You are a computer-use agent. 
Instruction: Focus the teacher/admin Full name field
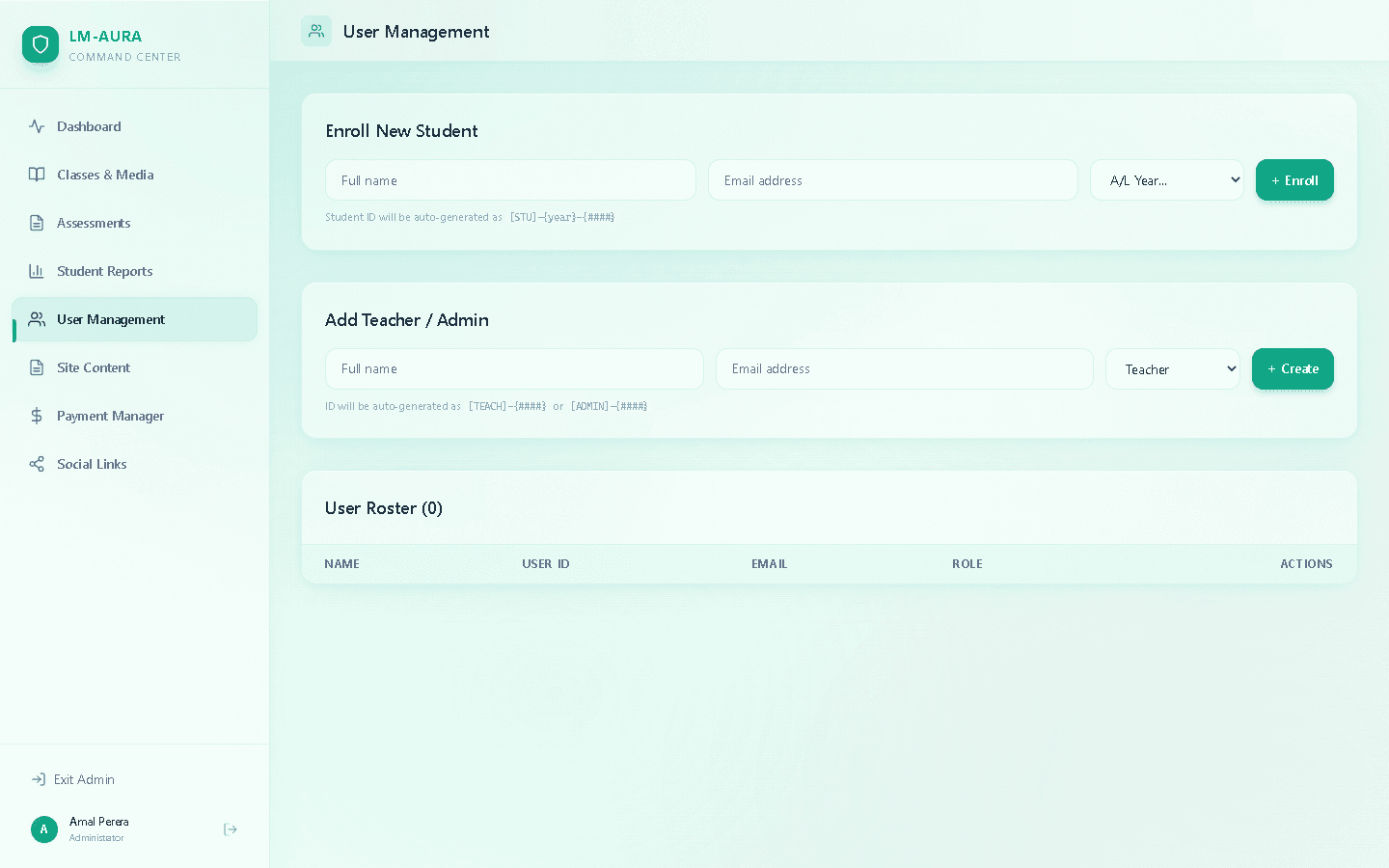(514, 369)
